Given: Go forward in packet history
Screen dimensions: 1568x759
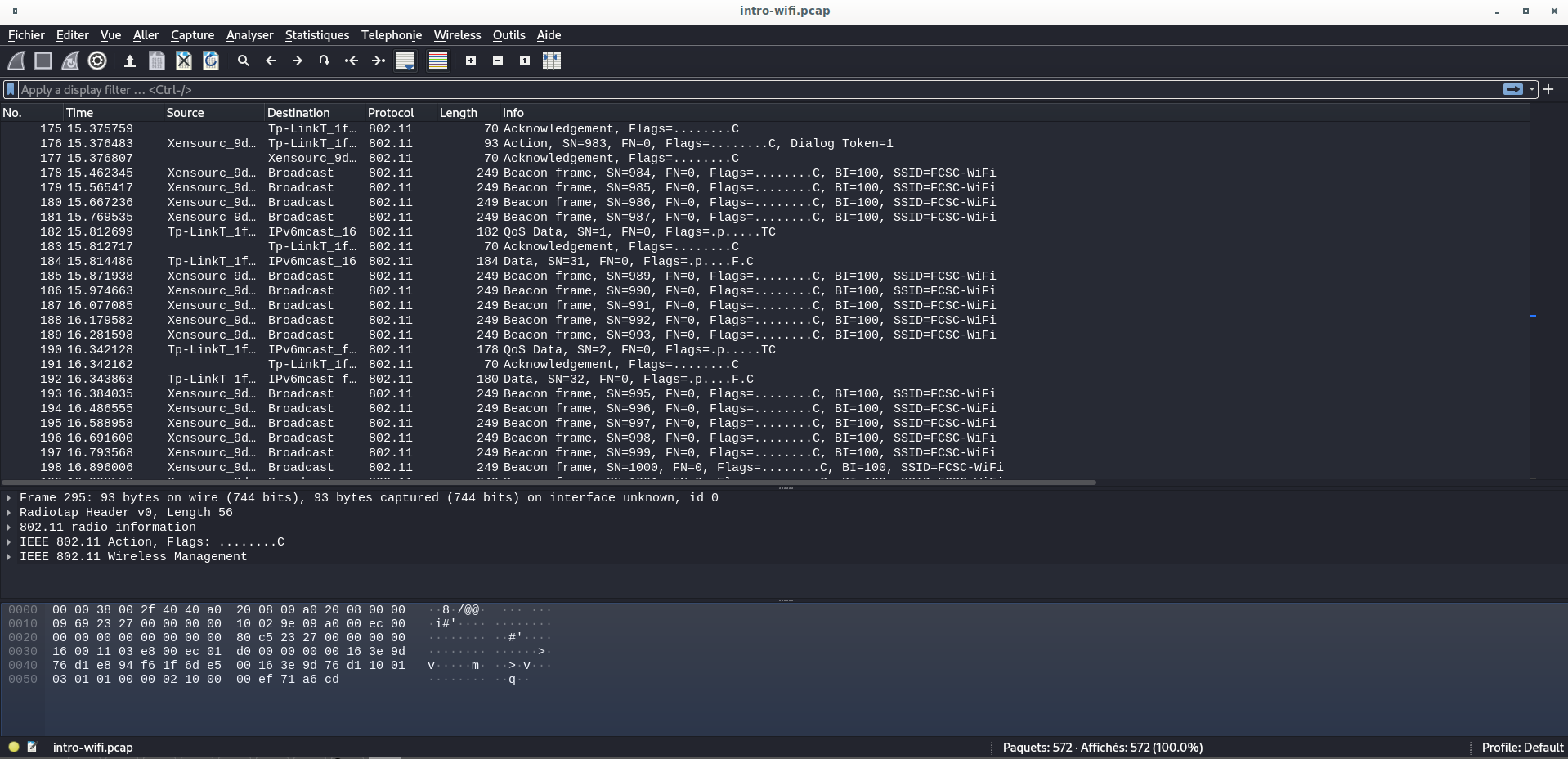Looking at the screenshot, I should point(298,61).
